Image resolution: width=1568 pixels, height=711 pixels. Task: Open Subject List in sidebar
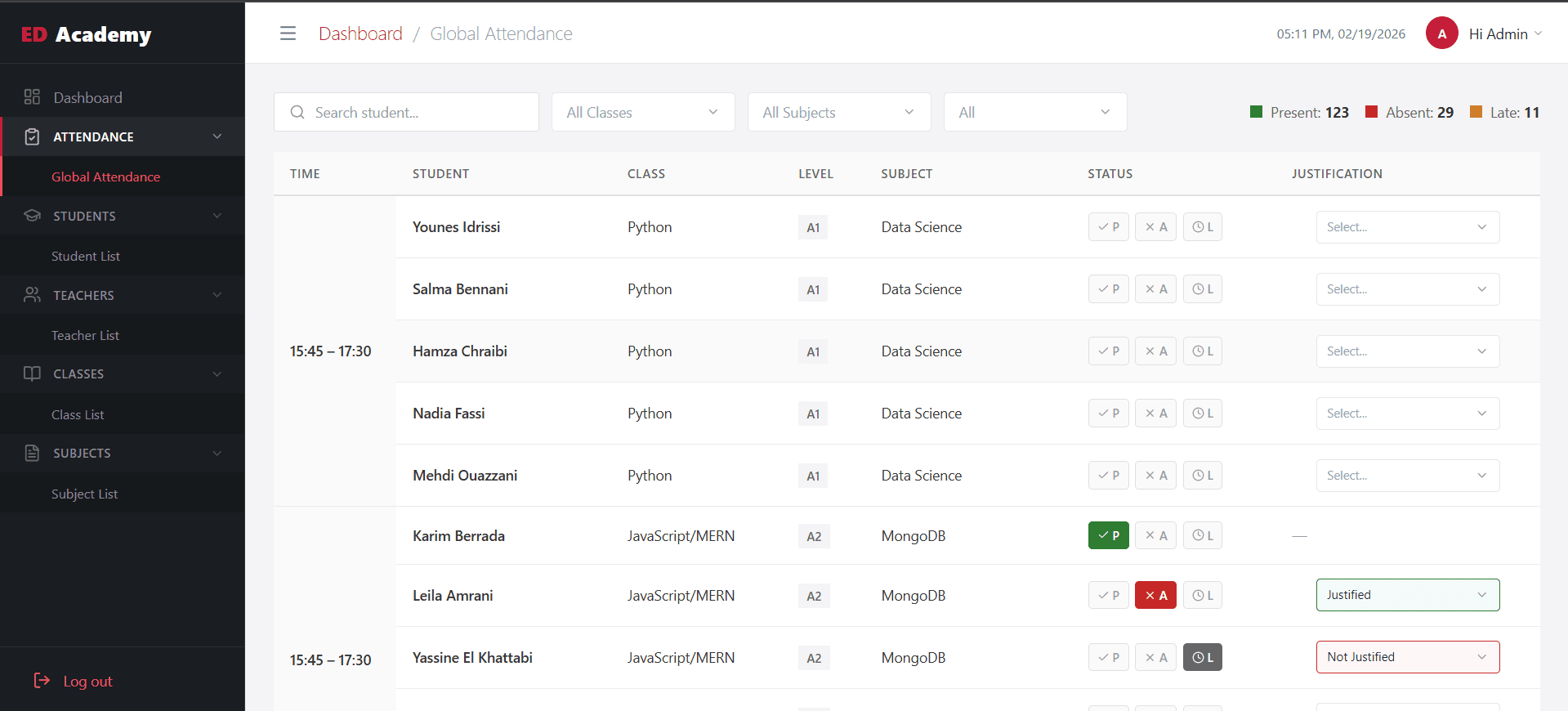[x=123, y=494]
